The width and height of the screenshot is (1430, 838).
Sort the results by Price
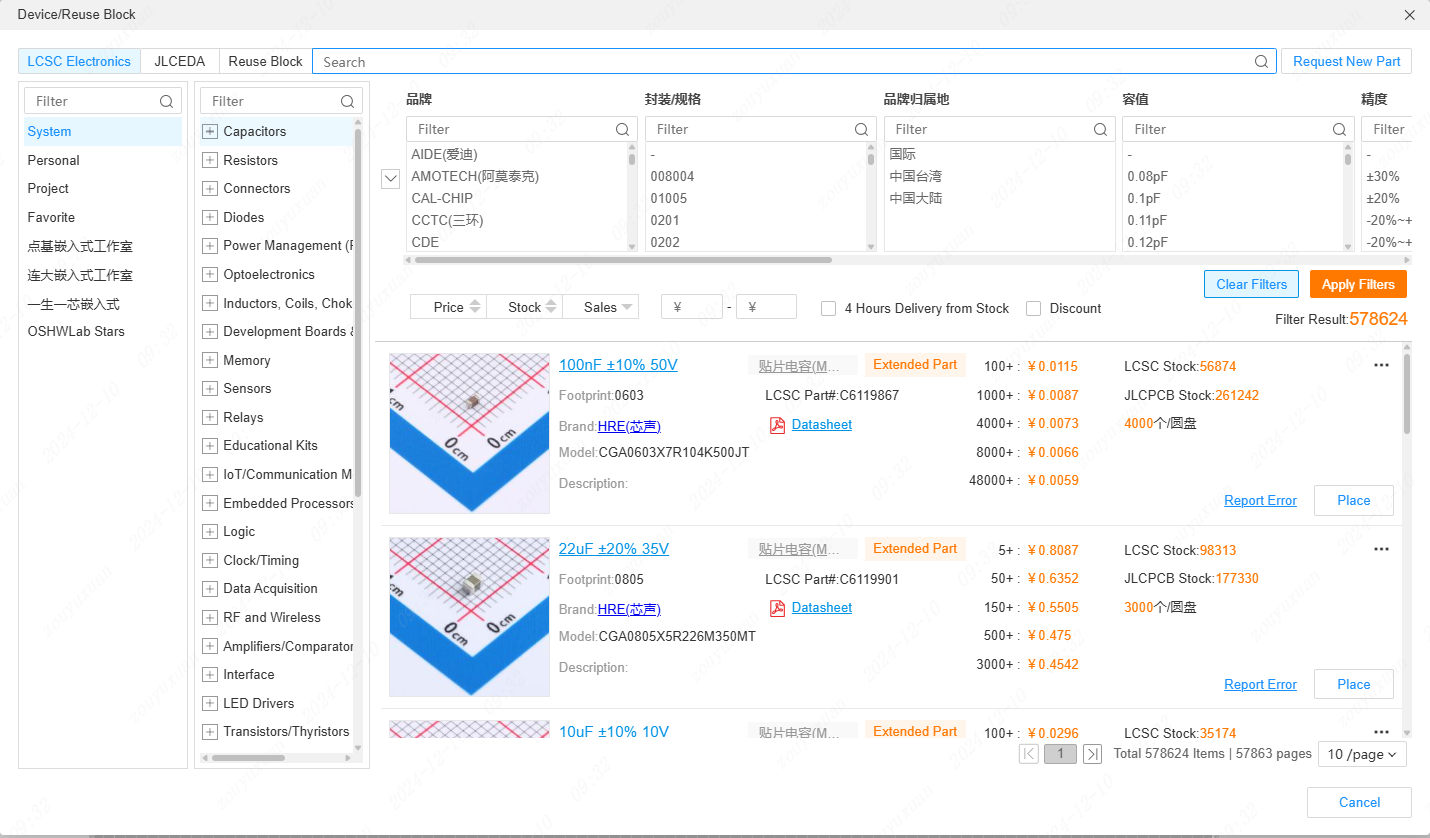[448, 307]
